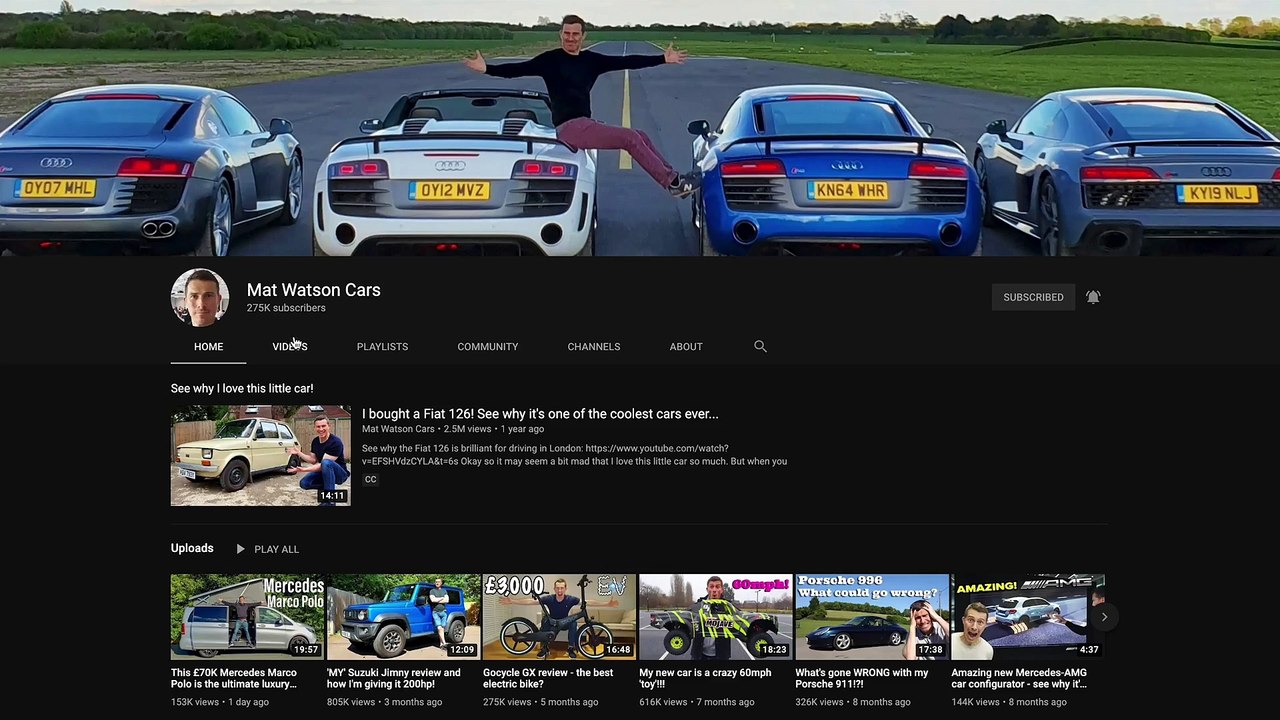Open the Videos tab
Image resolution: width=1280 pixels, height=720 pixels.
(x=290, y=346)
